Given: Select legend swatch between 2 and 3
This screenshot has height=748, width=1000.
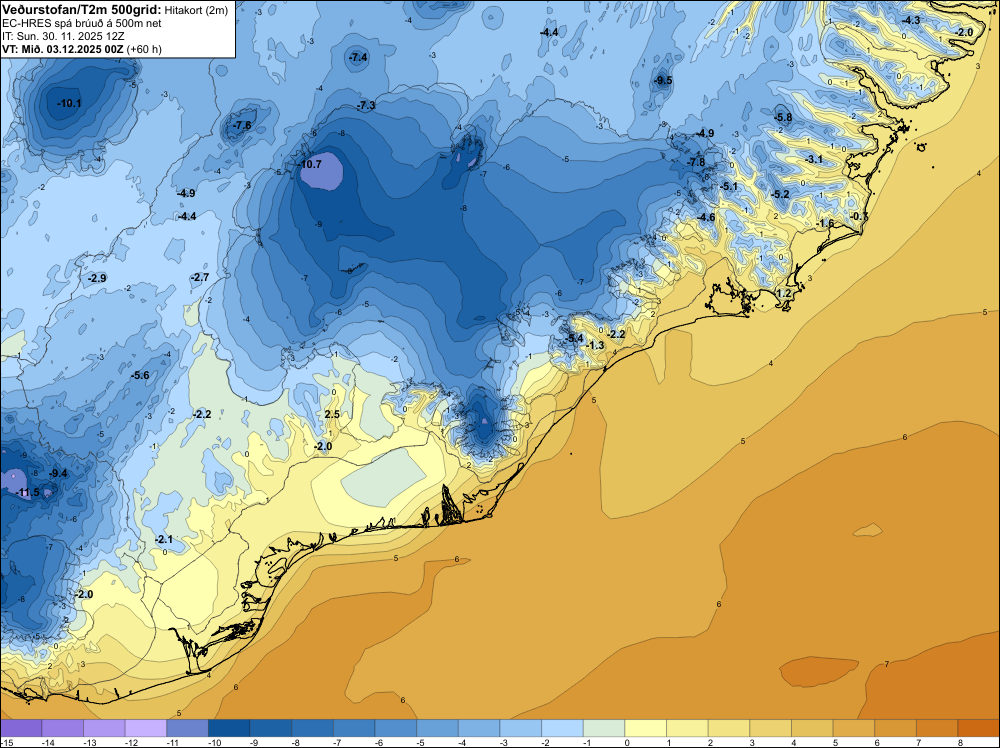Looking at the screenshot, I should pyautogui.click(x=729, y=728).
